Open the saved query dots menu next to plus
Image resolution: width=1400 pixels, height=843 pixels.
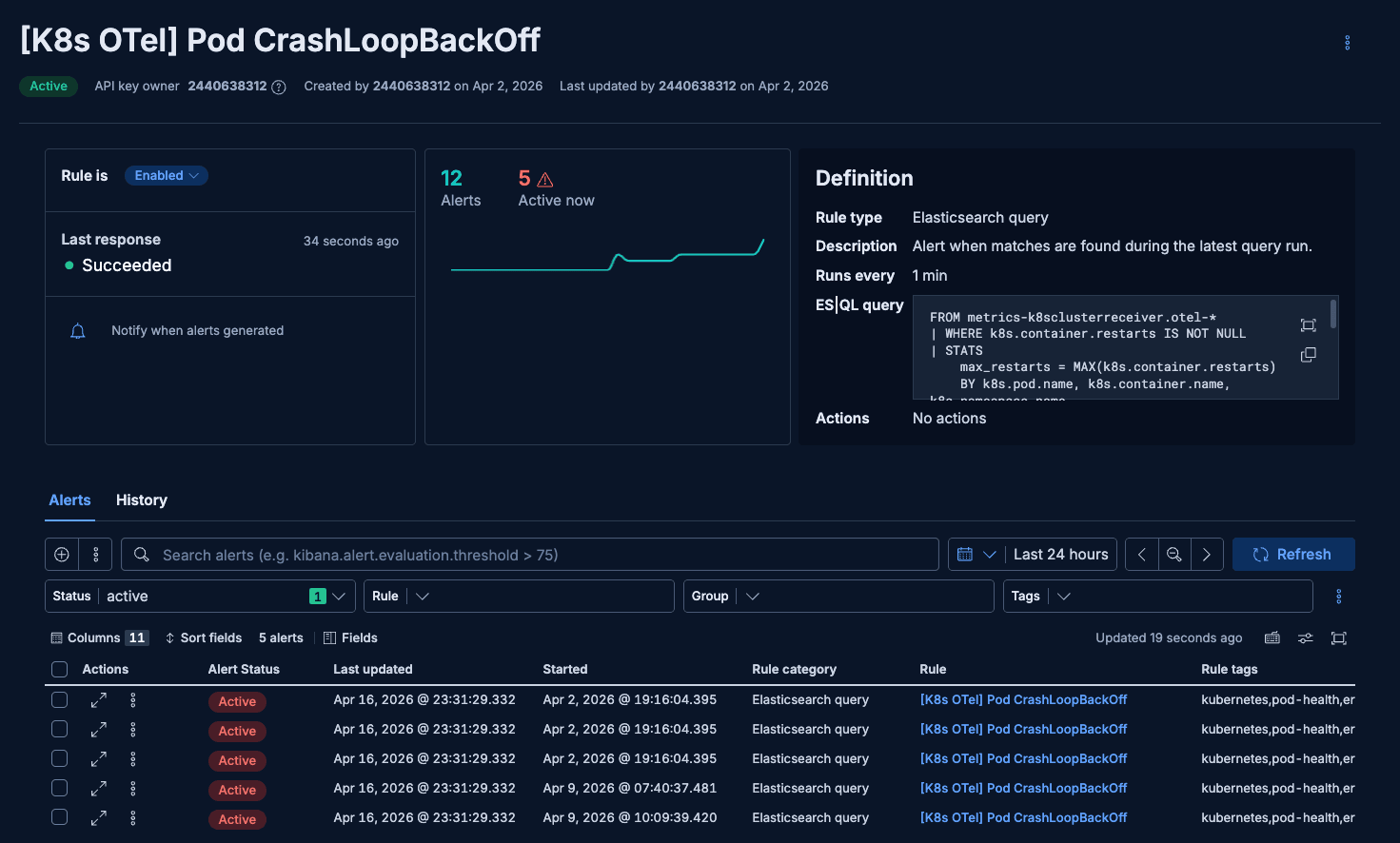[94, 554]
